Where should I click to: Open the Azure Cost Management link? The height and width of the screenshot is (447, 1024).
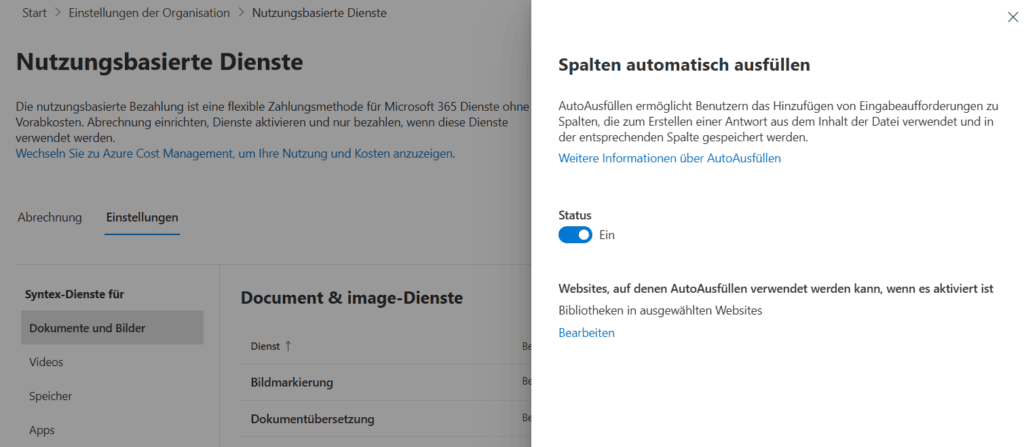click(235, 154)
